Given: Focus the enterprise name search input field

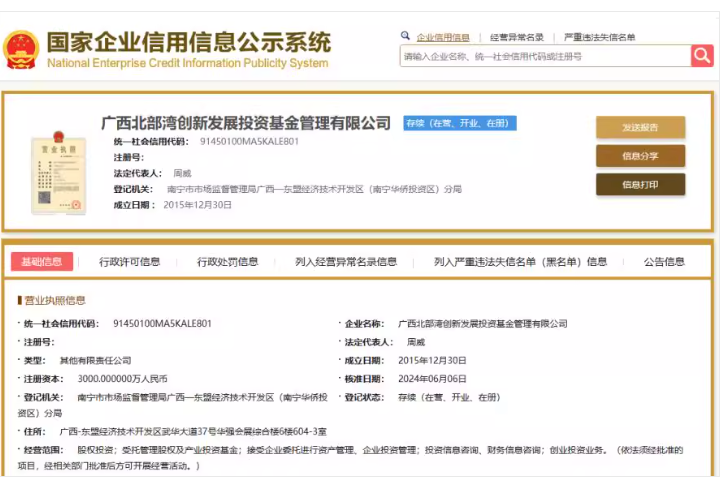Looking at the screenshot, I should tap(545, 56).
